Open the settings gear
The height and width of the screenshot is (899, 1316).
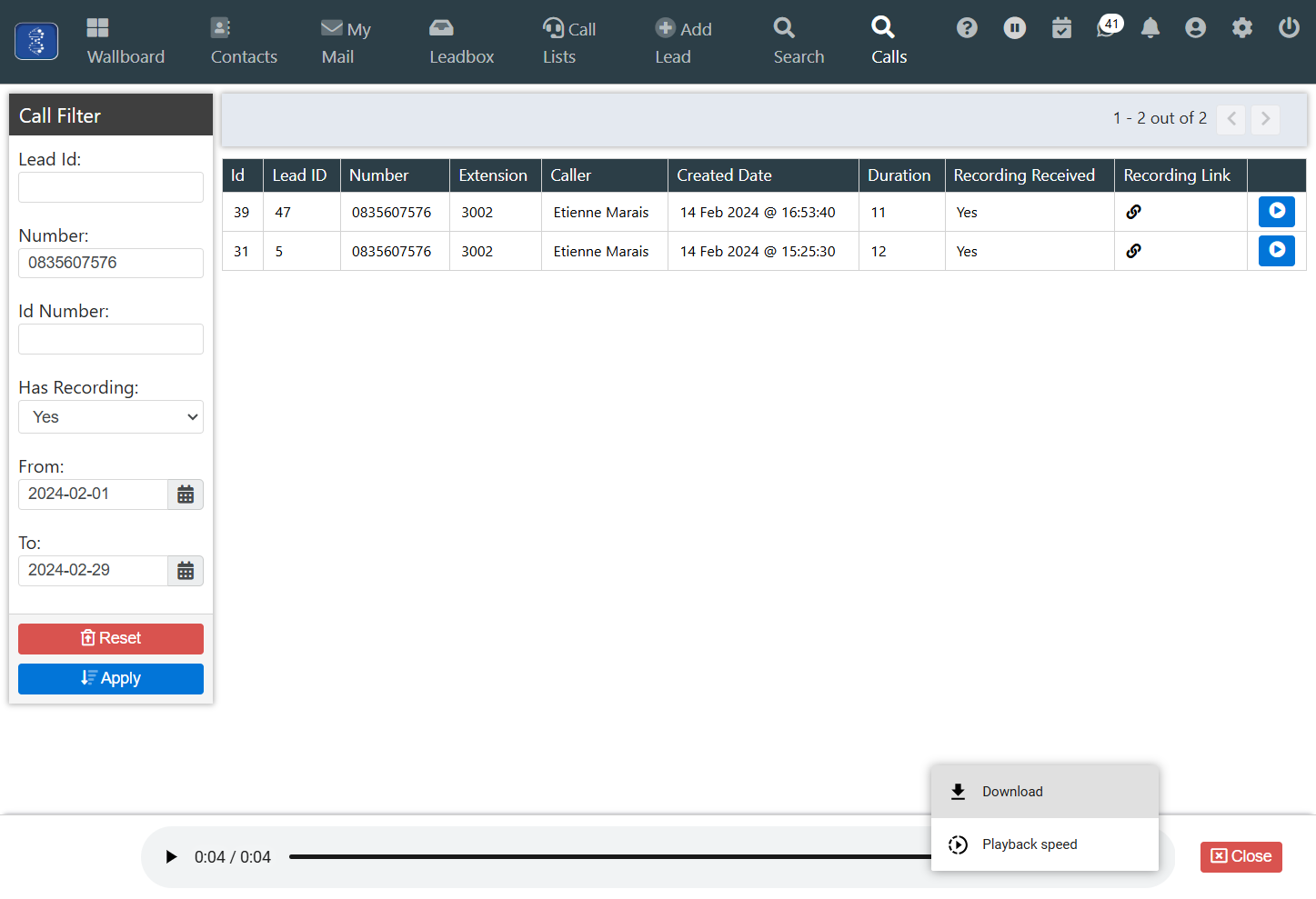pos(1242,28)
